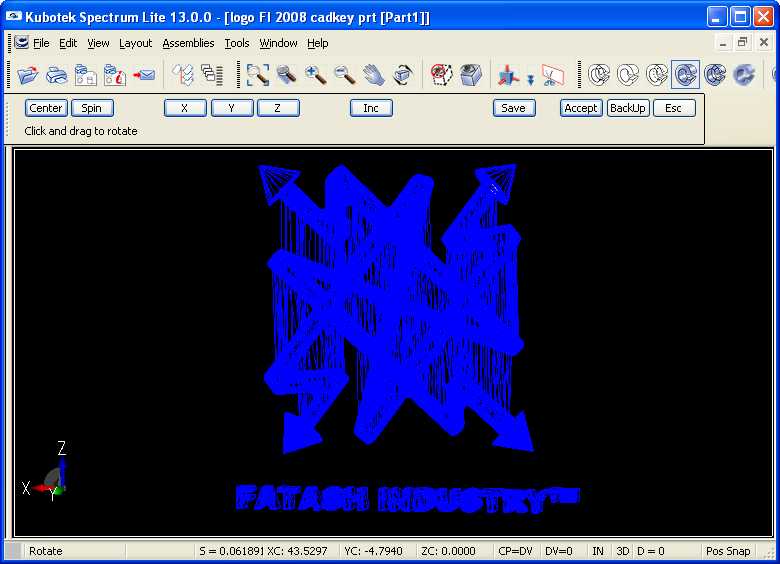Open the DV=0 display view selector

(x=559, y=551)
